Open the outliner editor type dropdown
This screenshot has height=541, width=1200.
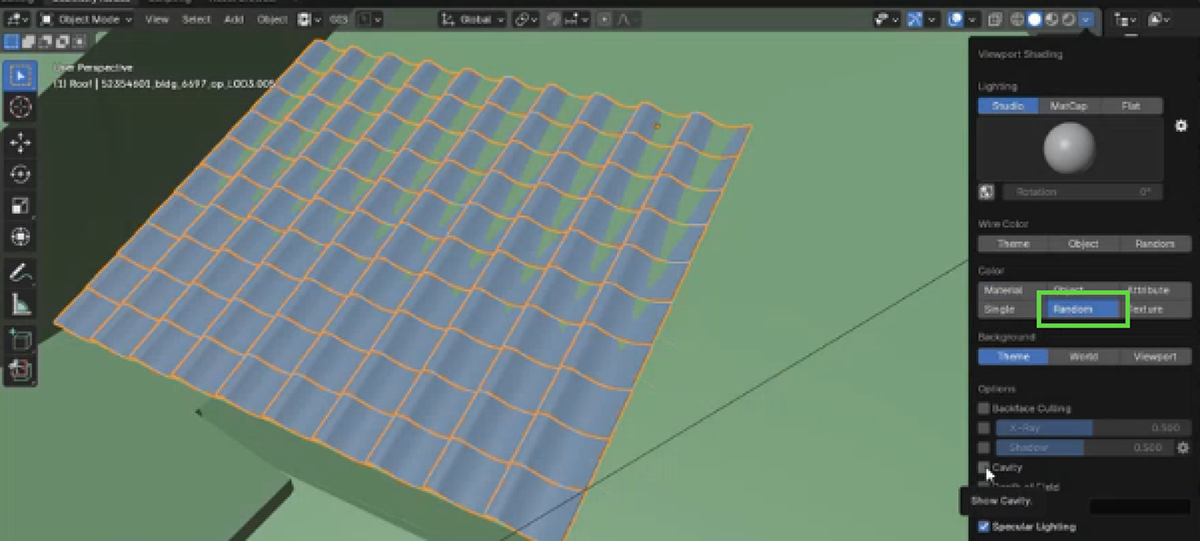(1125, 19)
